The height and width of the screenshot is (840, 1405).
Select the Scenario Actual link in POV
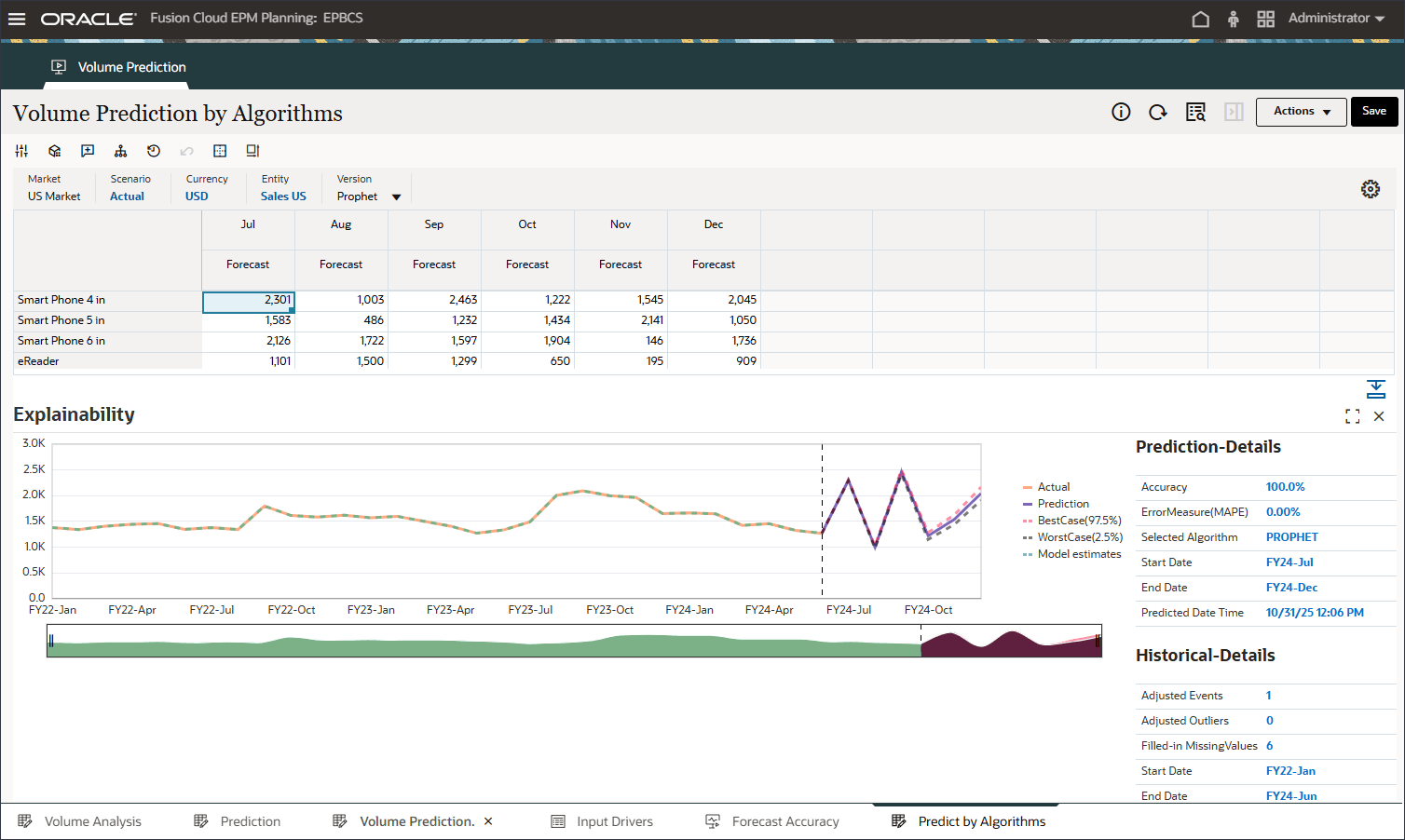click(x=127, y=196)
